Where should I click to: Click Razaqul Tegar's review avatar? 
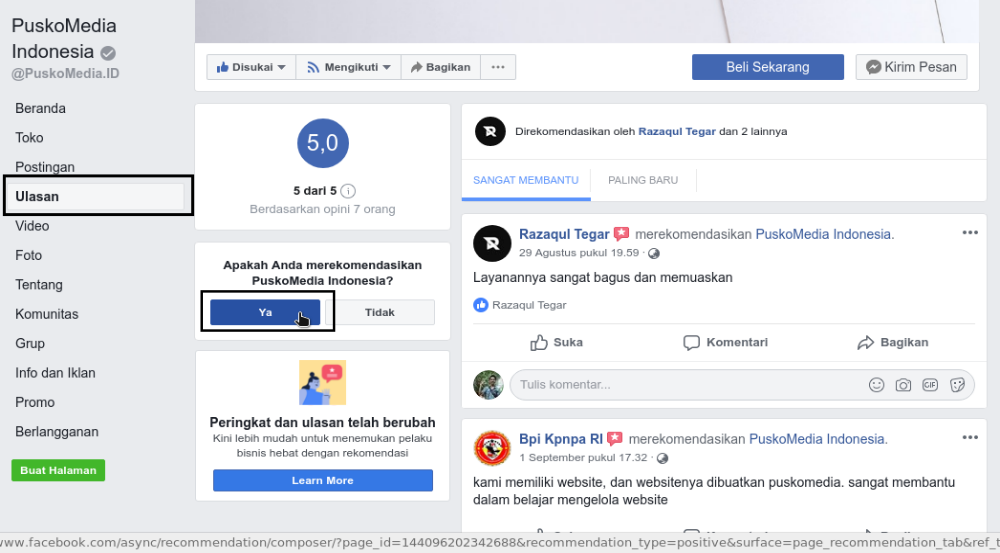click(x=492, y=243)
